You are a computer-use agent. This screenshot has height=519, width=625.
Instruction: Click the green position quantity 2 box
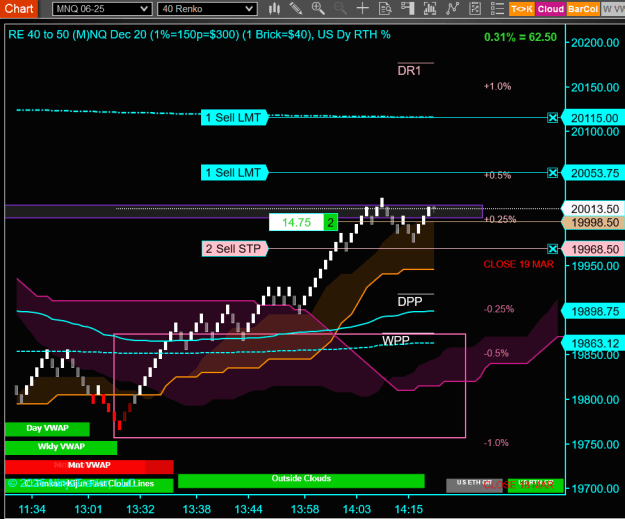[x=330, y=222]
